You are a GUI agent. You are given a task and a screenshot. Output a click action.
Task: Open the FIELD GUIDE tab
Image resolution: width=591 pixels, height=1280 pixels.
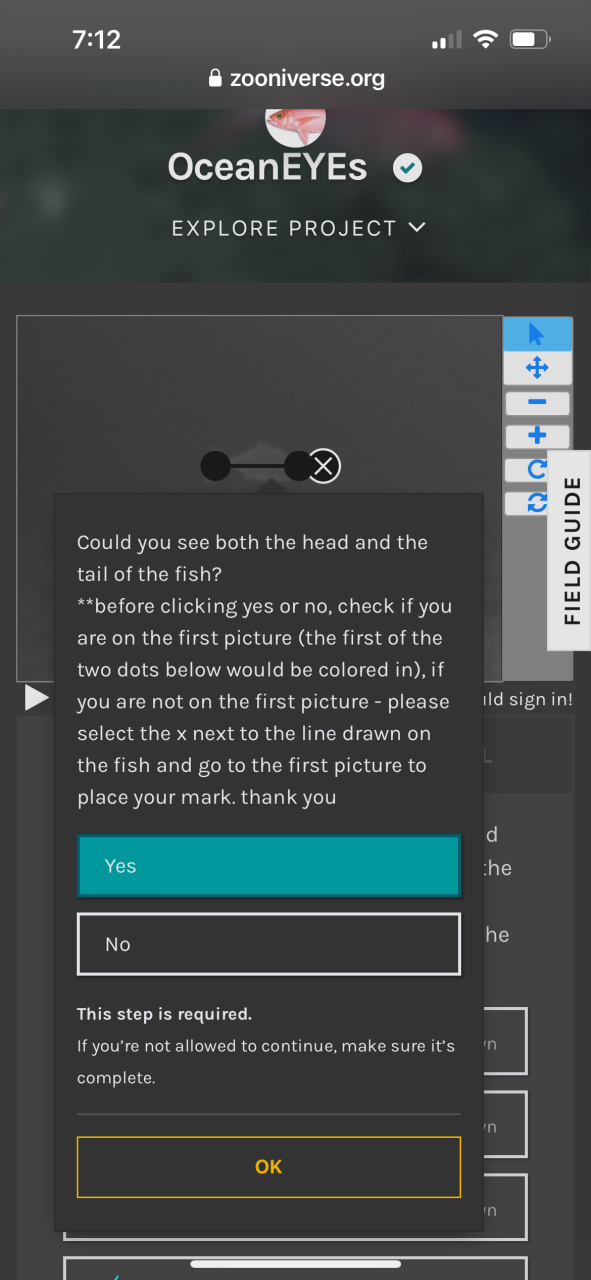click(x=571, y=551)
